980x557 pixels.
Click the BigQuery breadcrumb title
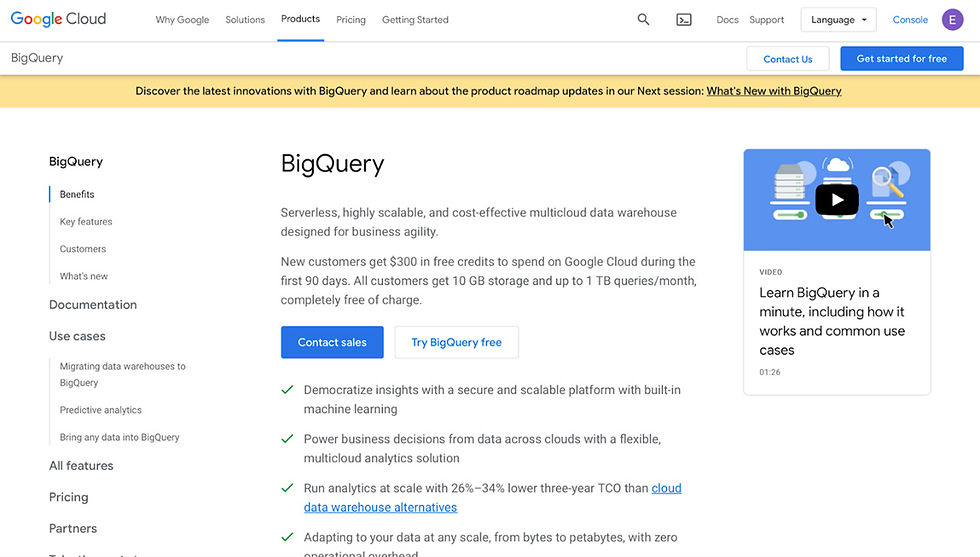[37, 58]
